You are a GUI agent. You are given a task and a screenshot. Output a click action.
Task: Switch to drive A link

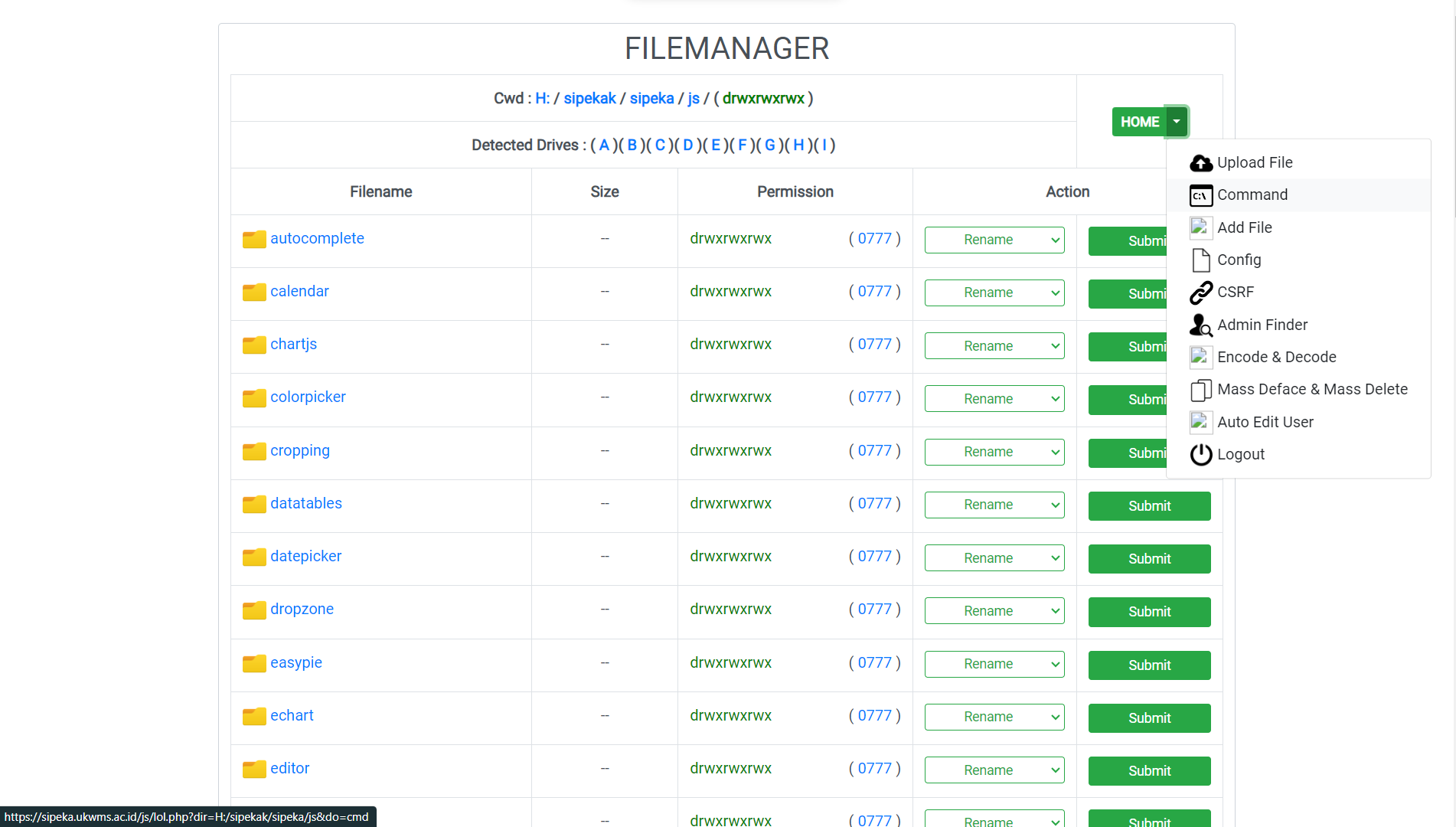(x=604, y=145)
